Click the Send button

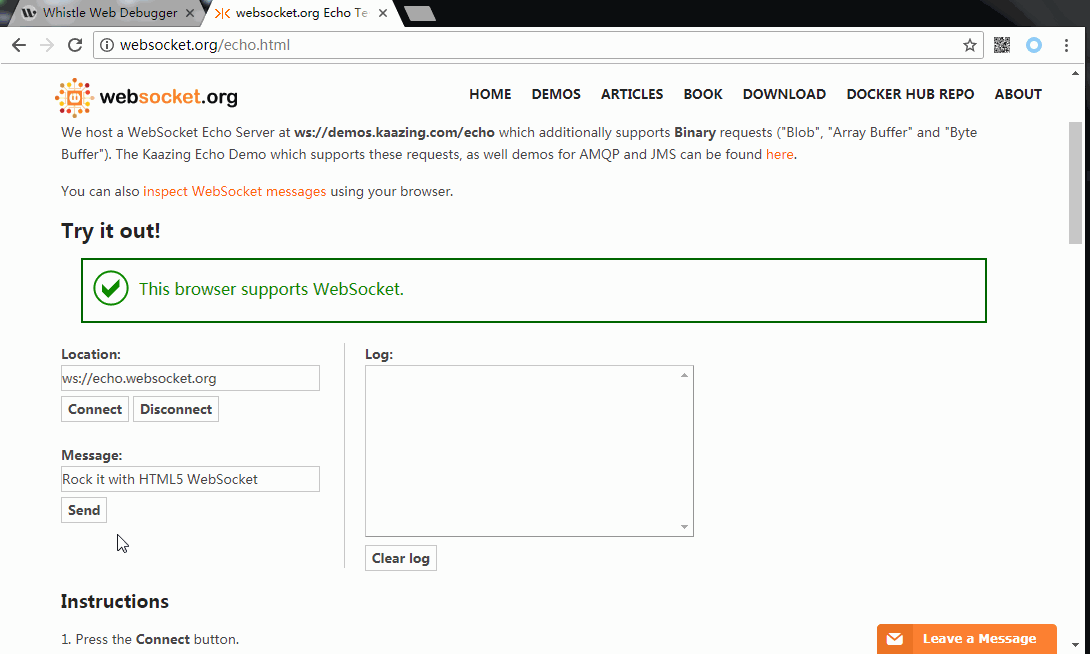[x=83, y=510]
